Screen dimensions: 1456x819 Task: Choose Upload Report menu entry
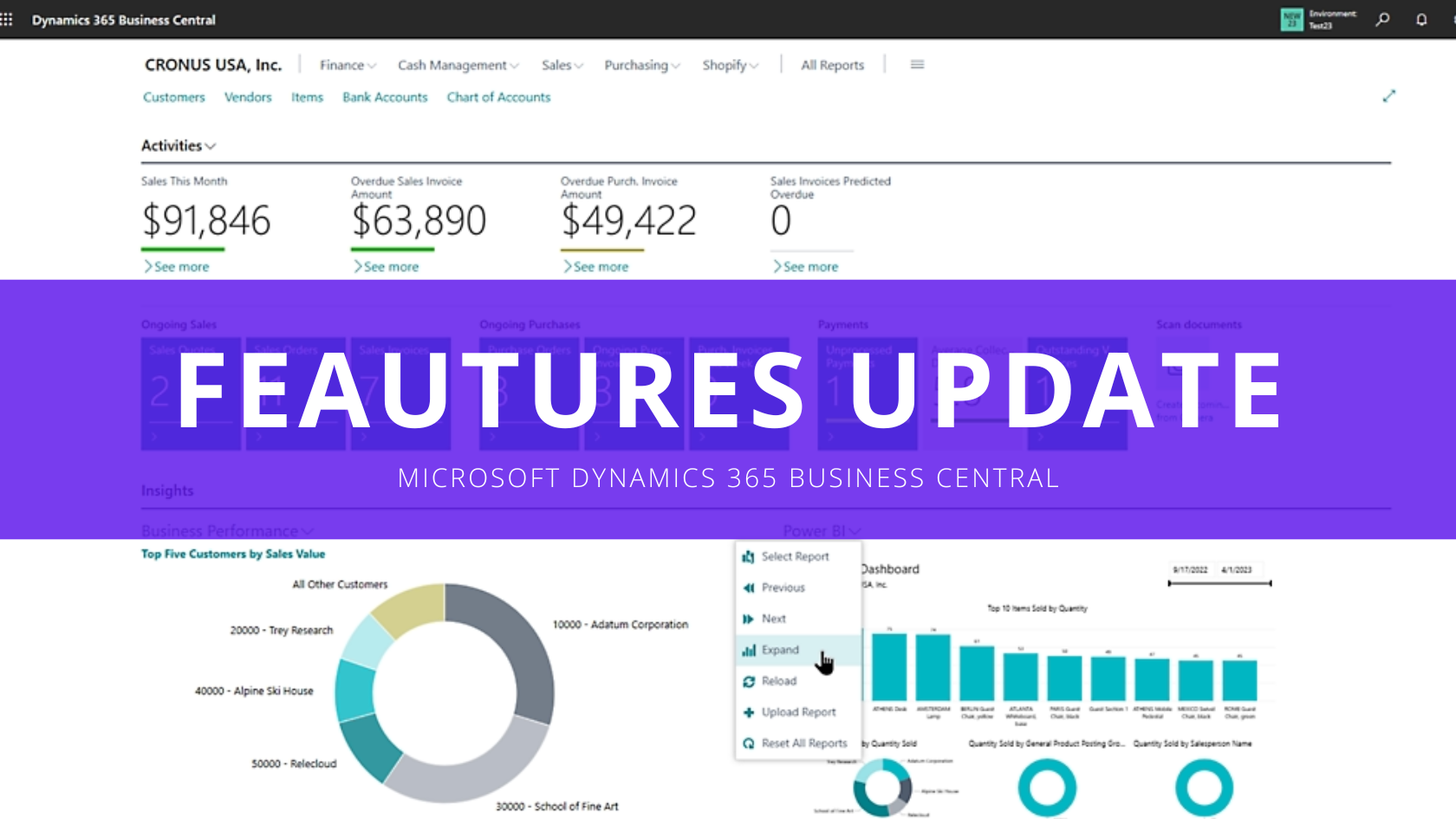point(798,712)
